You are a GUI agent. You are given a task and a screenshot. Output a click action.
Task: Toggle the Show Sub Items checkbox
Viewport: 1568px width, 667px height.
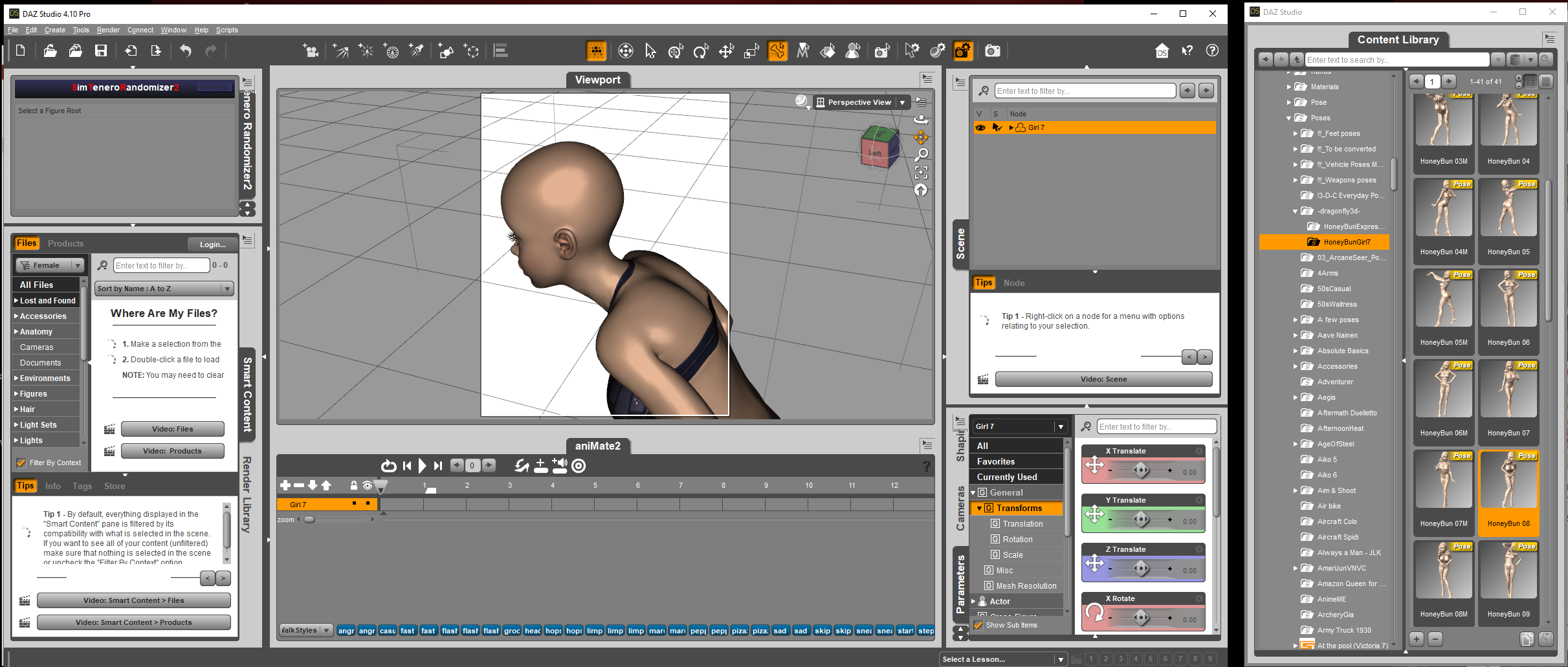pos(978,625)
